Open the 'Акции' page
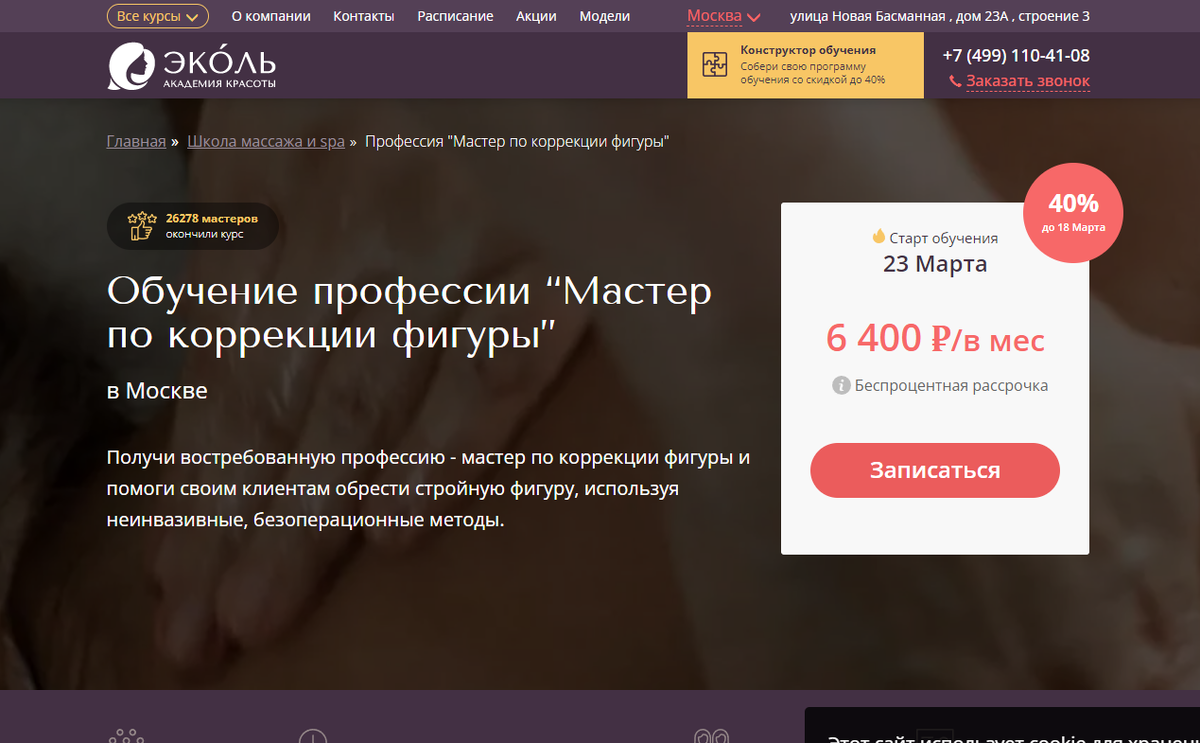1200x743 pixels. click(536, 16)
